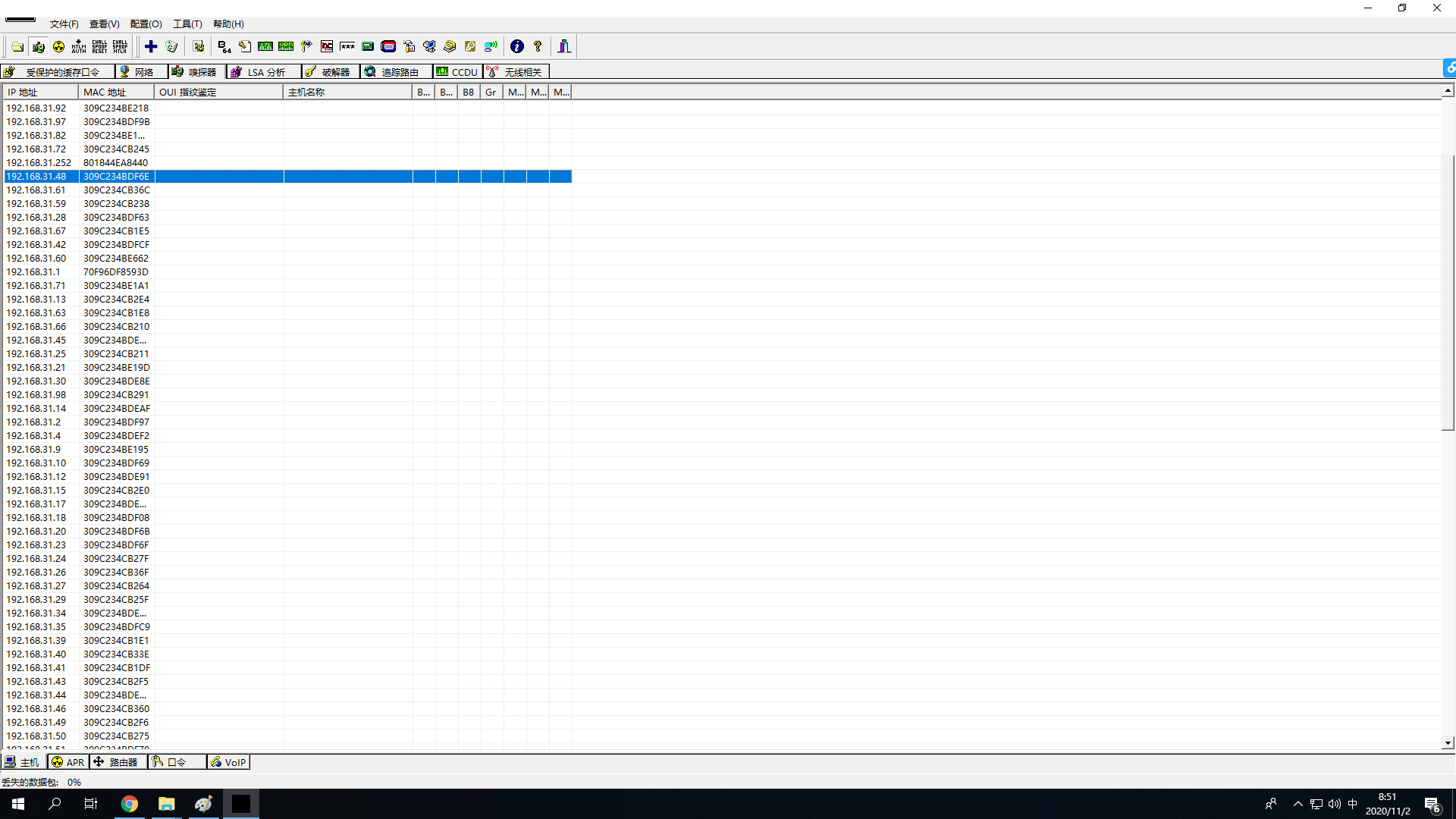Open the 配置(O) menu
Viewport: 1456px width, 819px height.
click(x=146, y=24)
